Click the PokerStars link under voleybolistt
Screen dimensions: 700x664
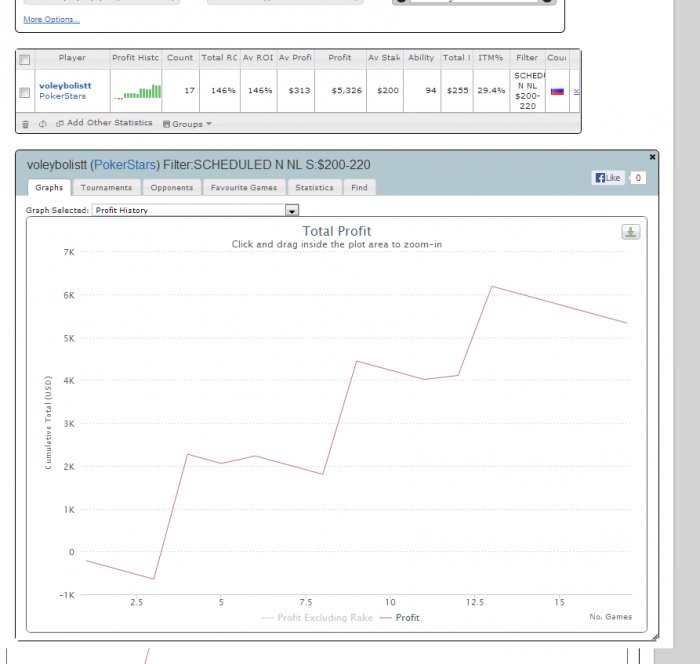62,96
